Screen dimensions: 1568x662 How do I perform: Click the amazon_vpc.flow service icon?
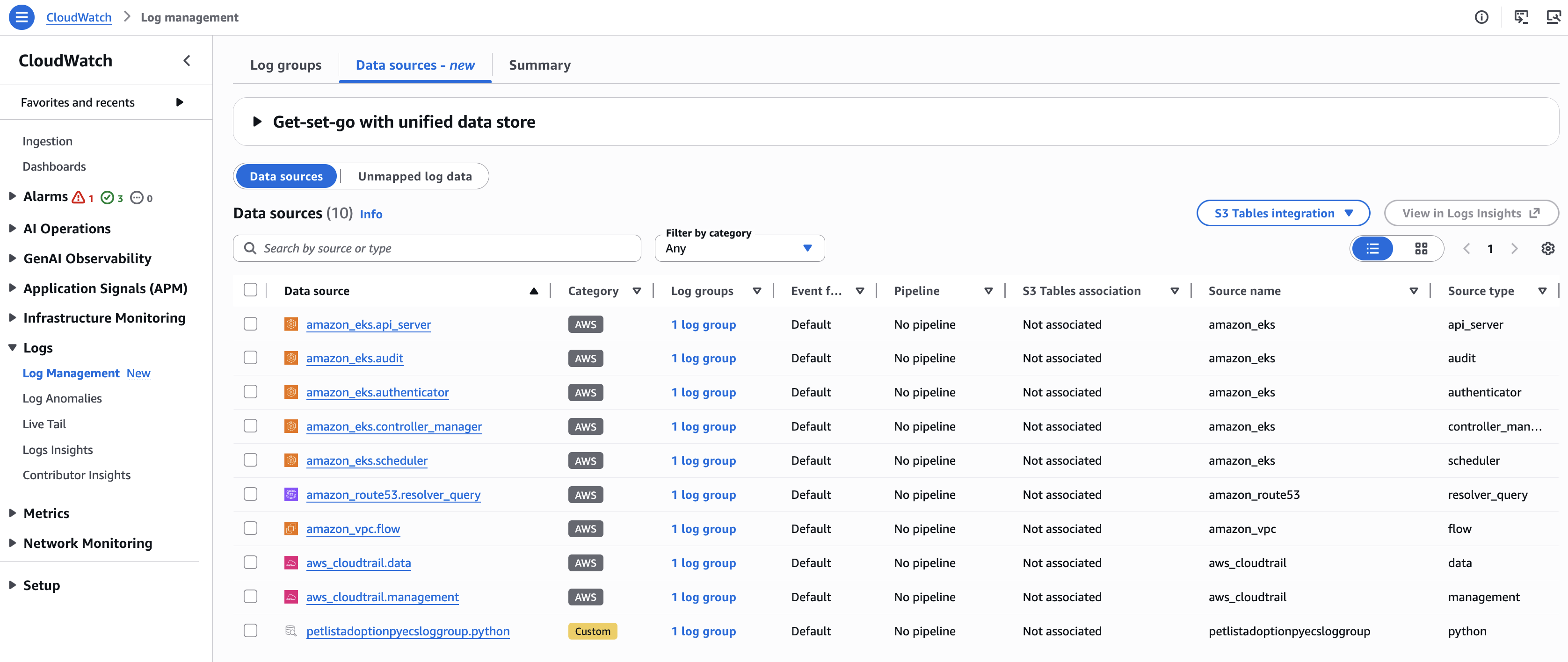(291, 529)
